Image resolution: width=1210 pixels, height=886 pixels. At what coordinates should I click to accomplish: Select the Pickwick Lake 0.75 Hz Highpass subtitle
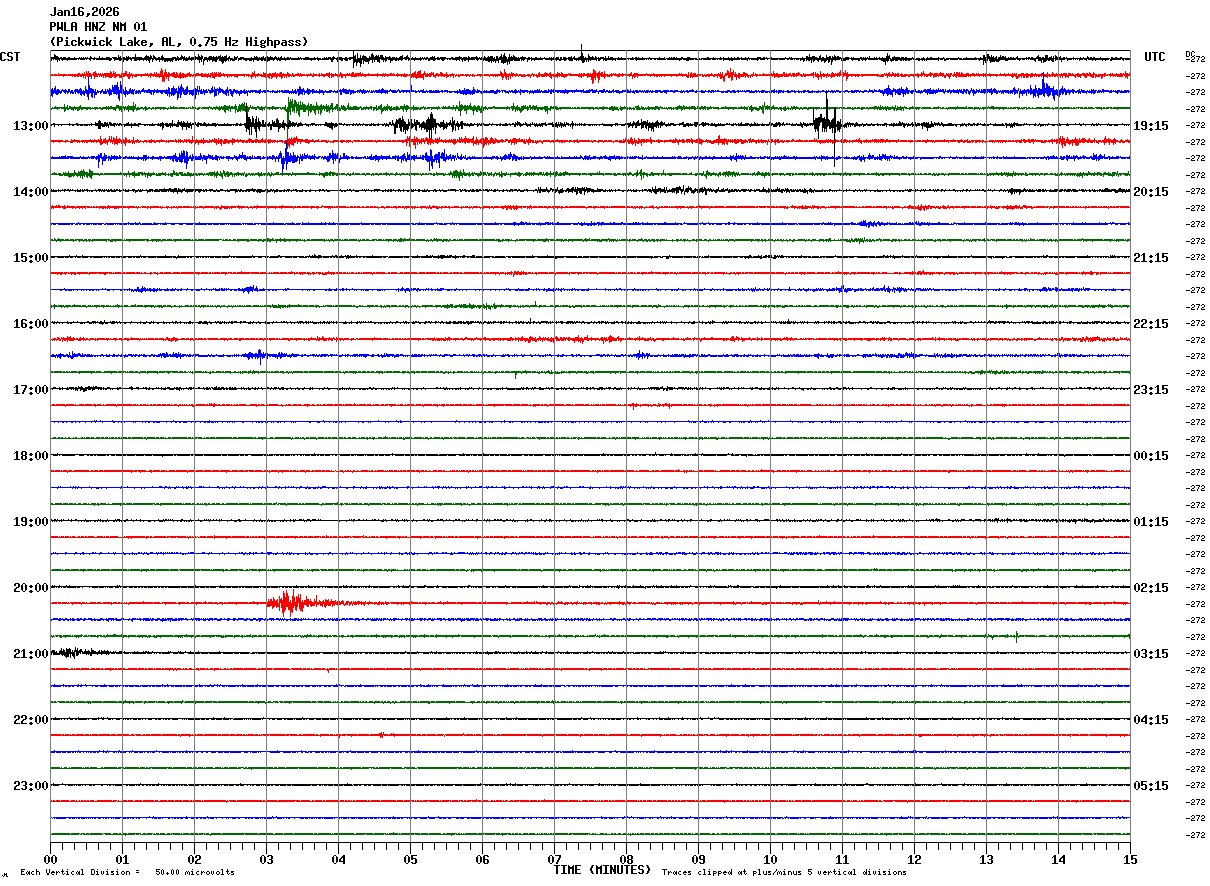(179, 42)
